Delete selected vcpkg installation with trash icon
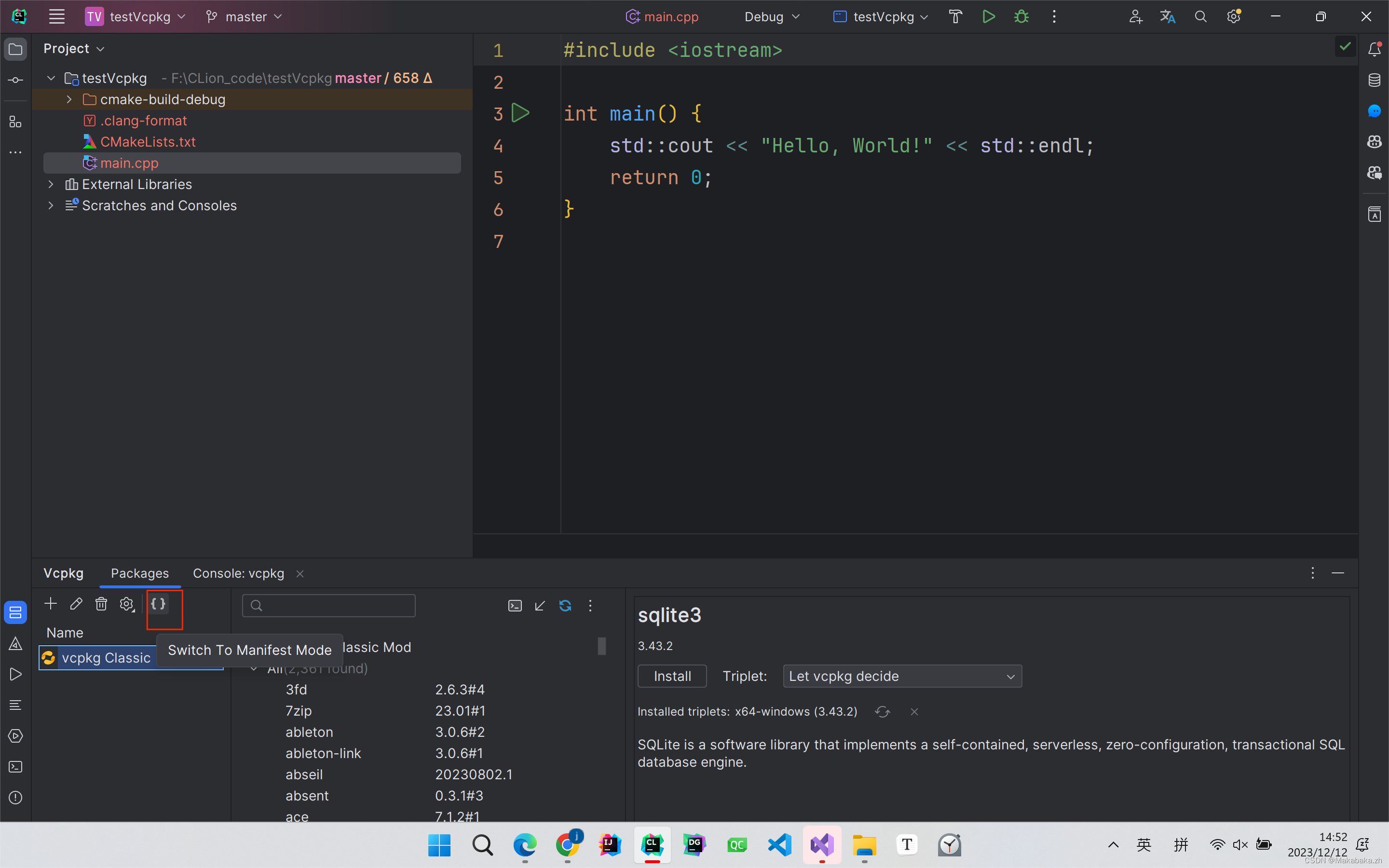This screenshot has height=868, width=1389. point(102,604)
